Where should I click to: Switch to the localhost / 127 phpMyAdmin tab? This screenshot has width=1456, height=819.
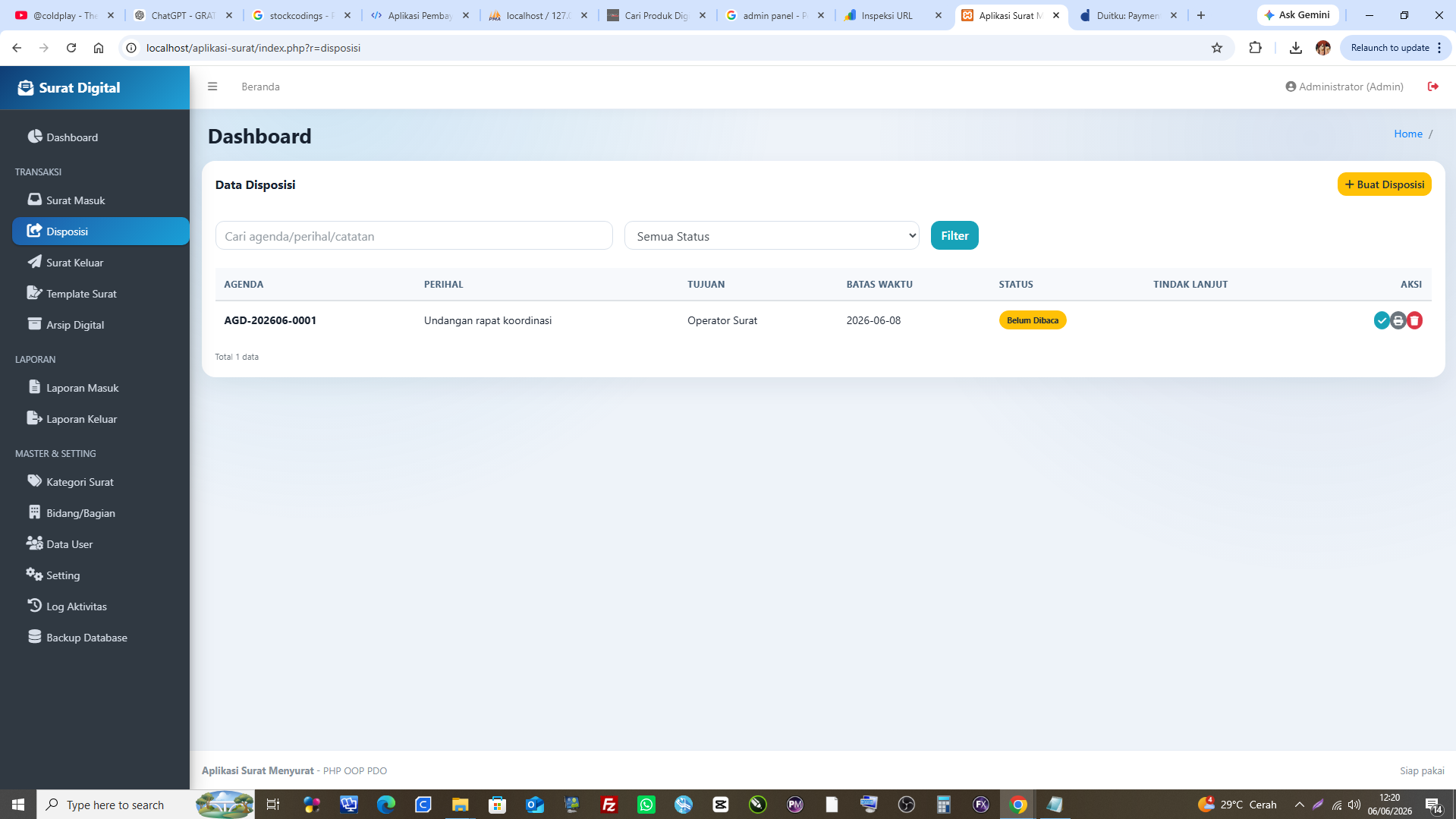point(538,15)
